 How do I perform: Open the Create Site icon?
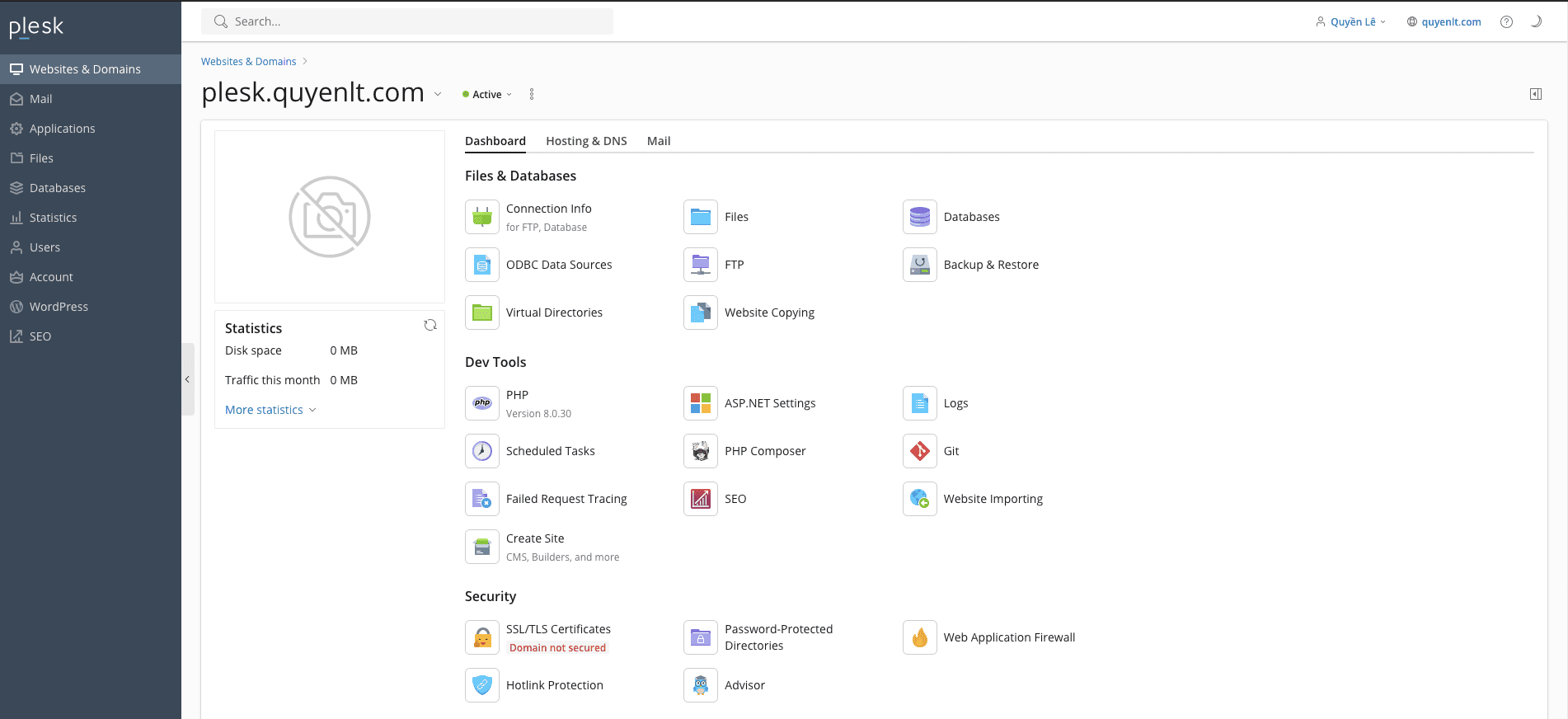coord(482,547)
